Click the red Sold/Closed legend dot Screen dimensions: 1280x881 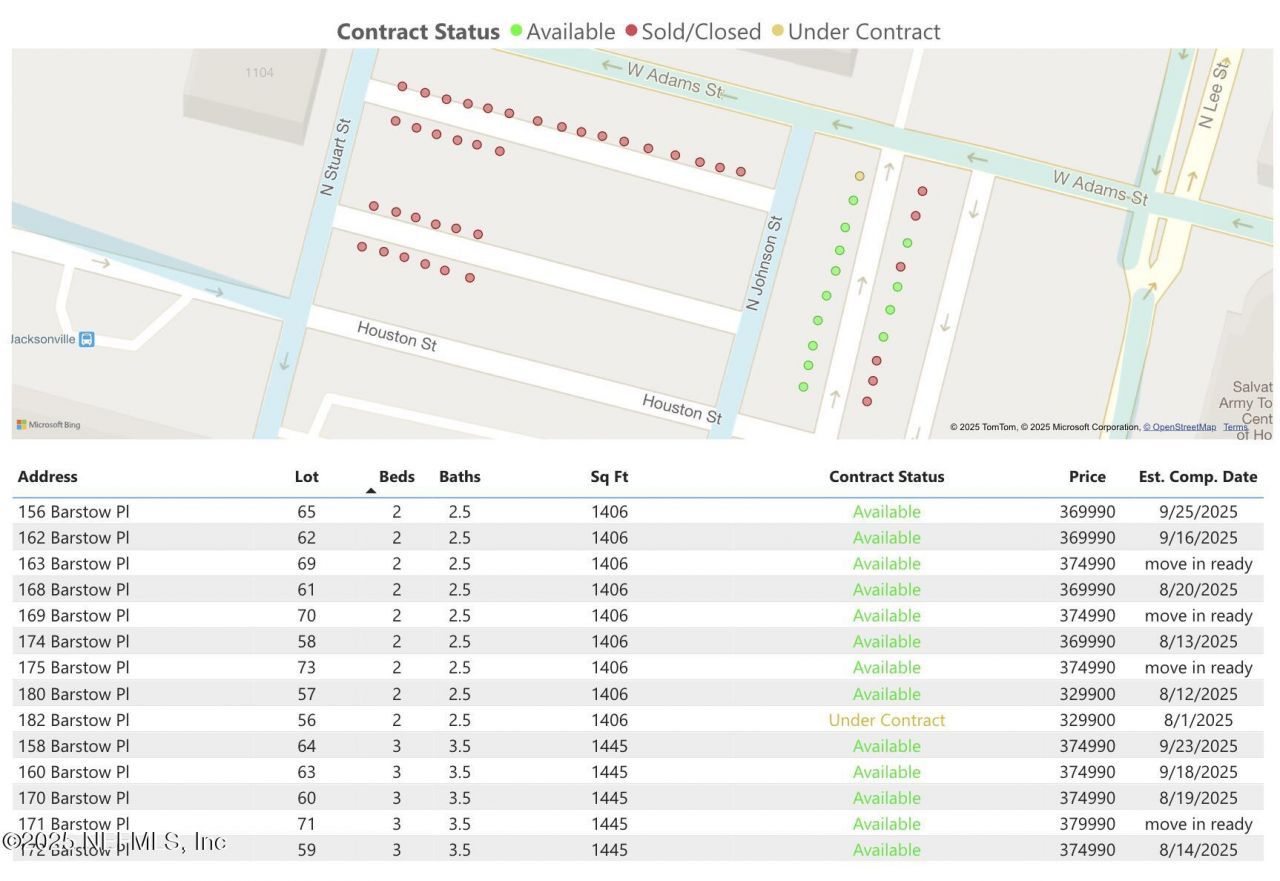[631, 31]
